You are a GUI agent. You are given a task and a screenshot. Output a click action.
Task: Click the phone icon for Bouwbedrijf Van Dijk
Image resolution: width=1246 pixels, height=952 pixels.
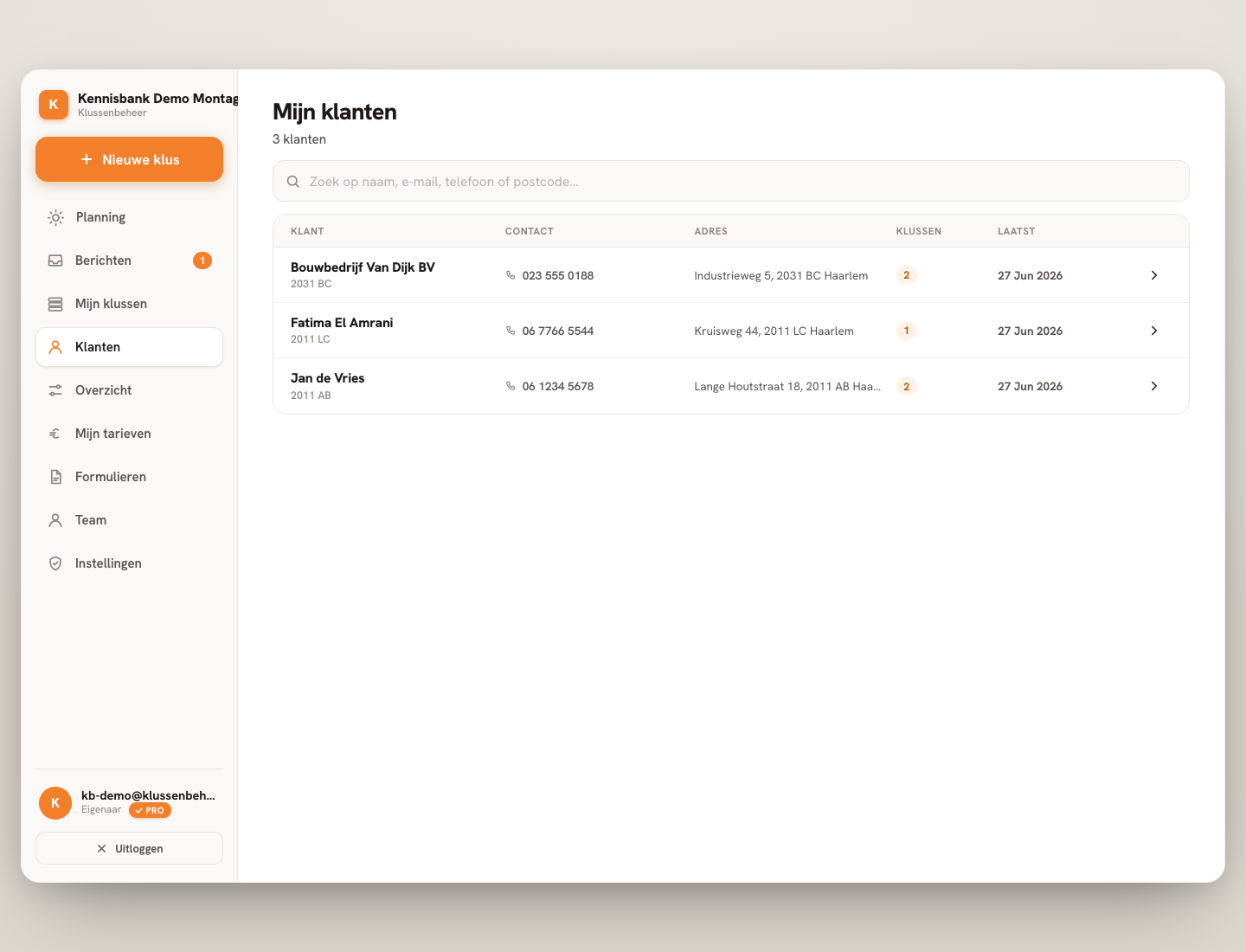511,275
